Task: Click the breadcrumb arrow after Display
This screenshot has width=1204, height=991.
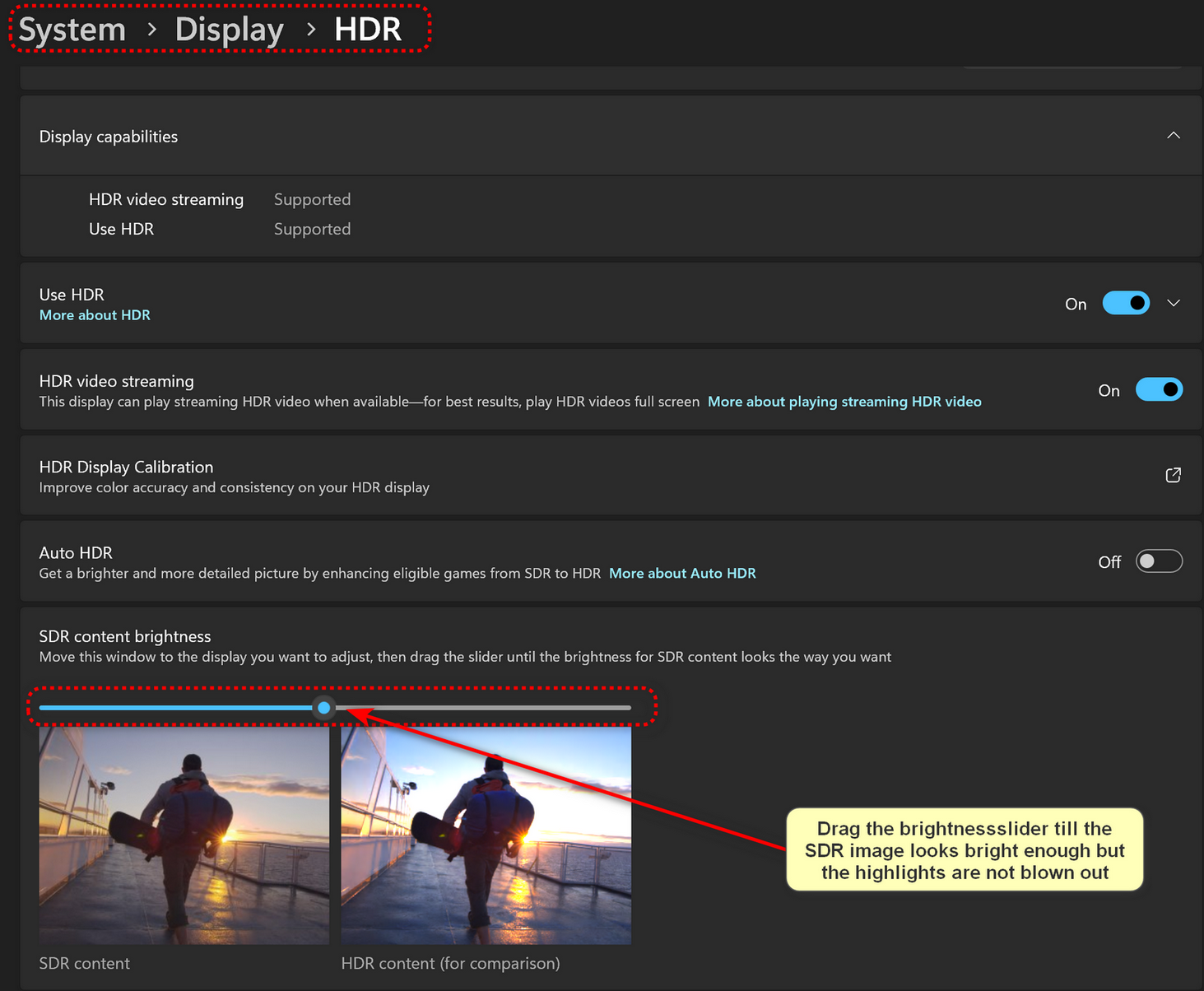Action: (310, 30)
